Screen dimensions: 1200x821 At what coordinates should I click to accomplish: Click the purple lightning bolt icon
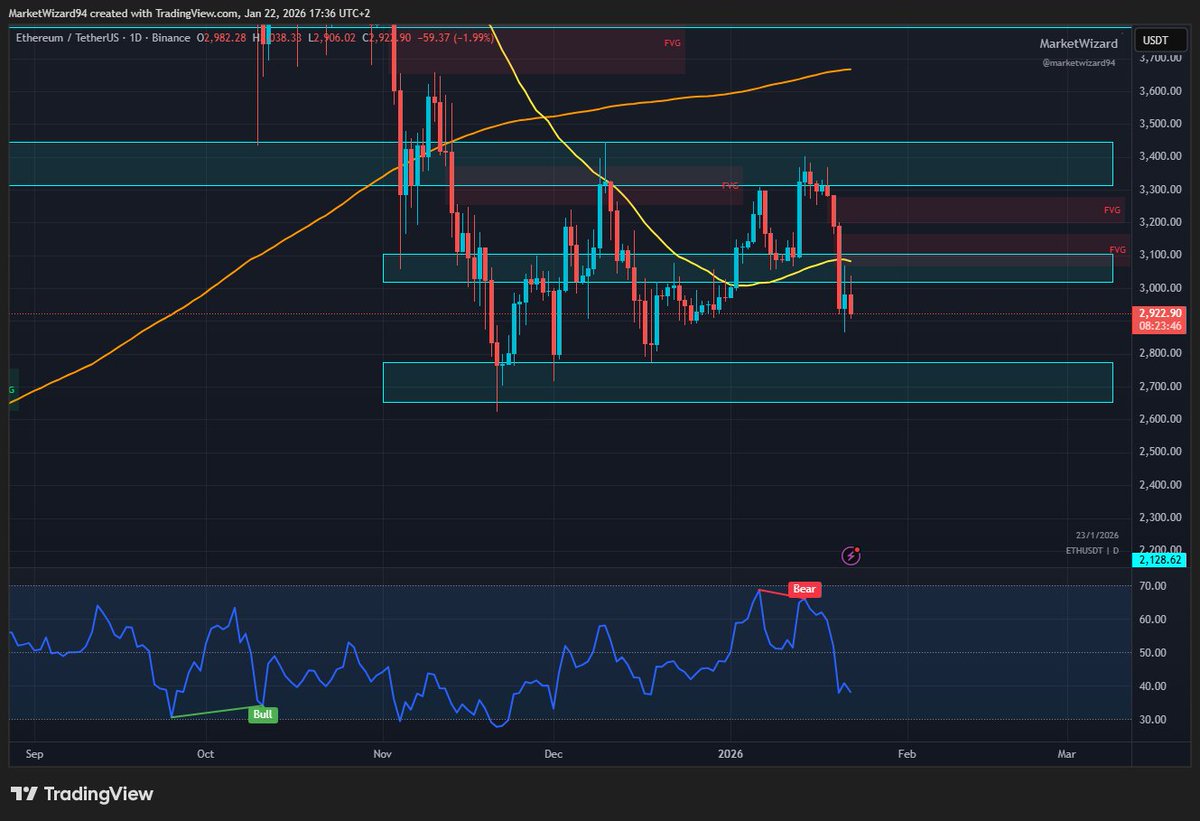click(x=852, y=555)
